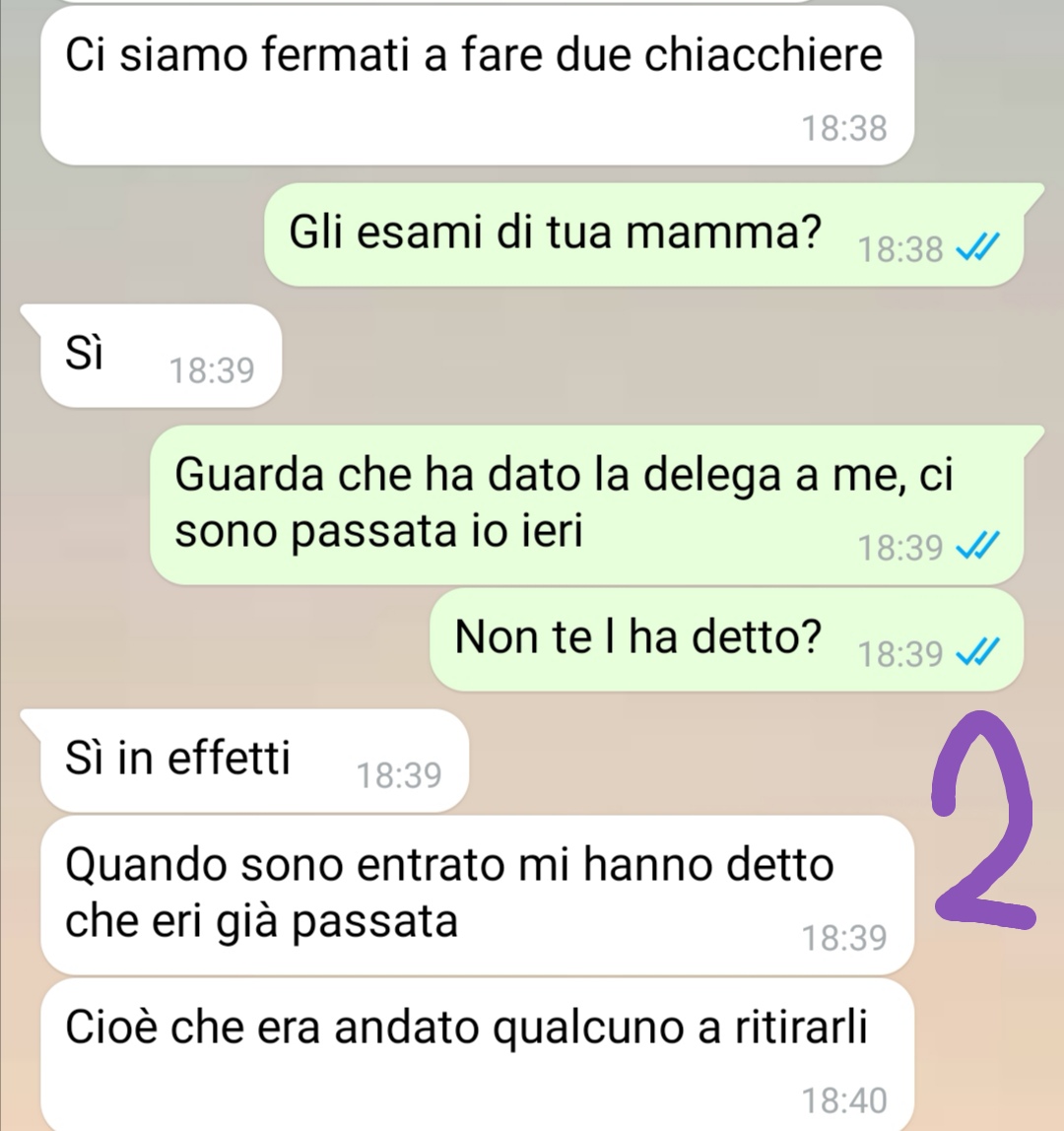
Task: Select the 'Gli esami di tua mamma?' message bubble
Action: [644, 234]
